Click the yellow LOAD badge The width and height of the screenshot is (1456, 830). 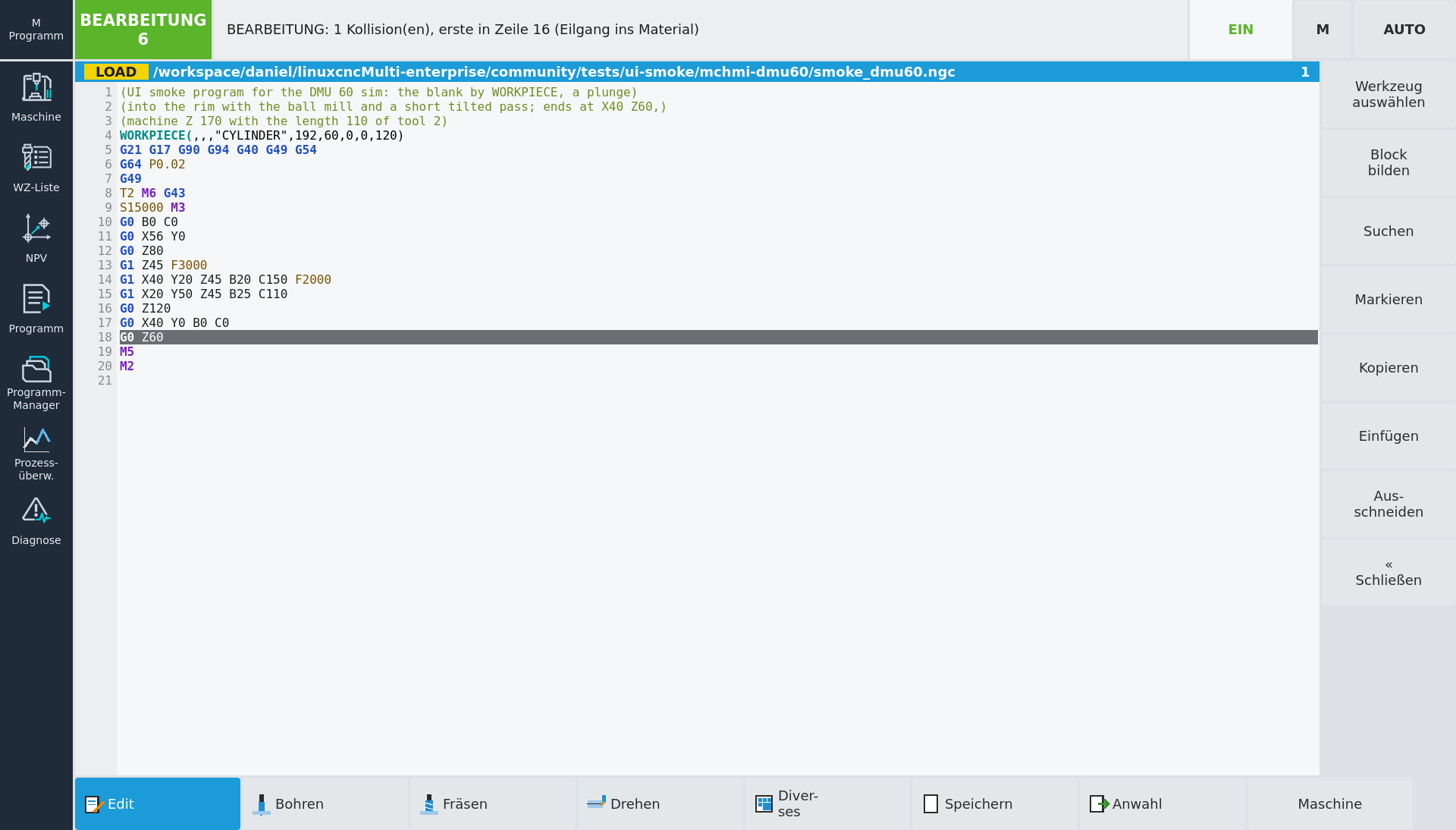(116, 72)
